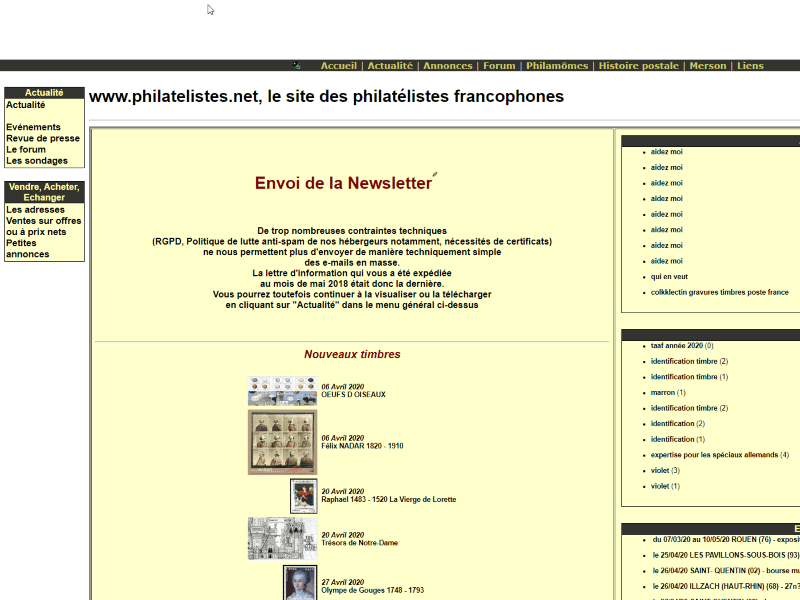This screenshot has height=600, width=800.
Task: Select Forum in the top navigation bar
Action: click(x=499, y=66)
